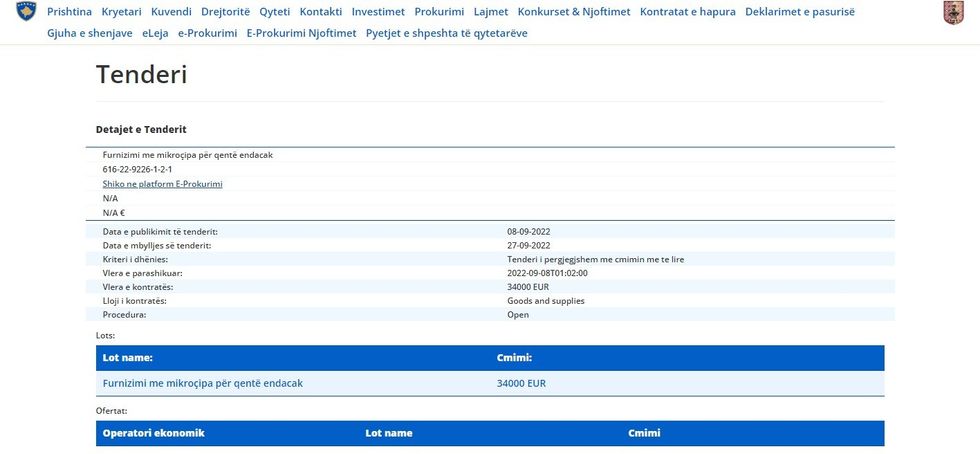Open the Prishtina menu item
980x454 pixels.
69,11
